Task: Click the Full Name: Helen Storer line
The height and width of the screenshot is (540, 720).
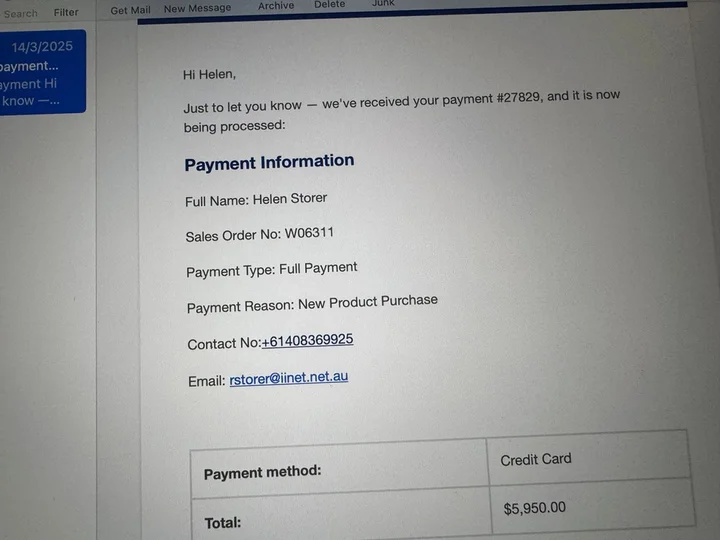Action: [256, 200]
